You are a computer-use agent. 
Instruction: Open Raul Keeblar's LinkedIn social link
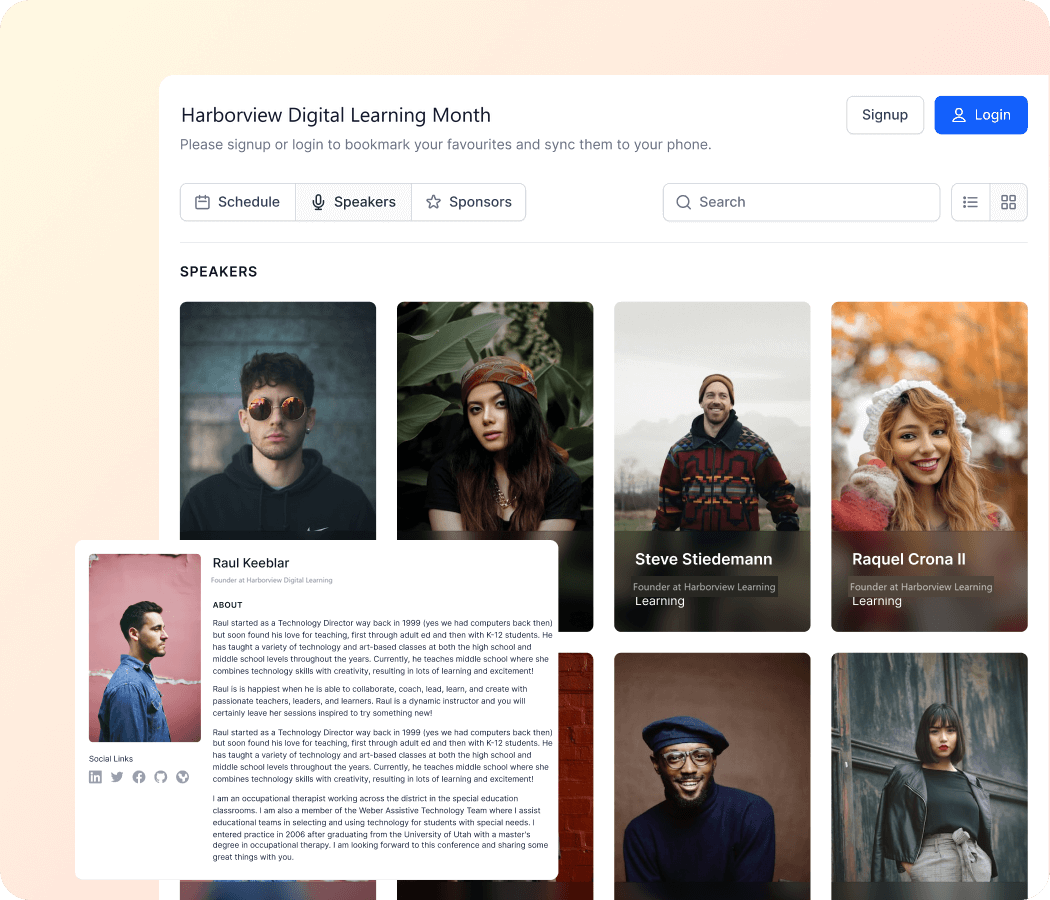96,777
